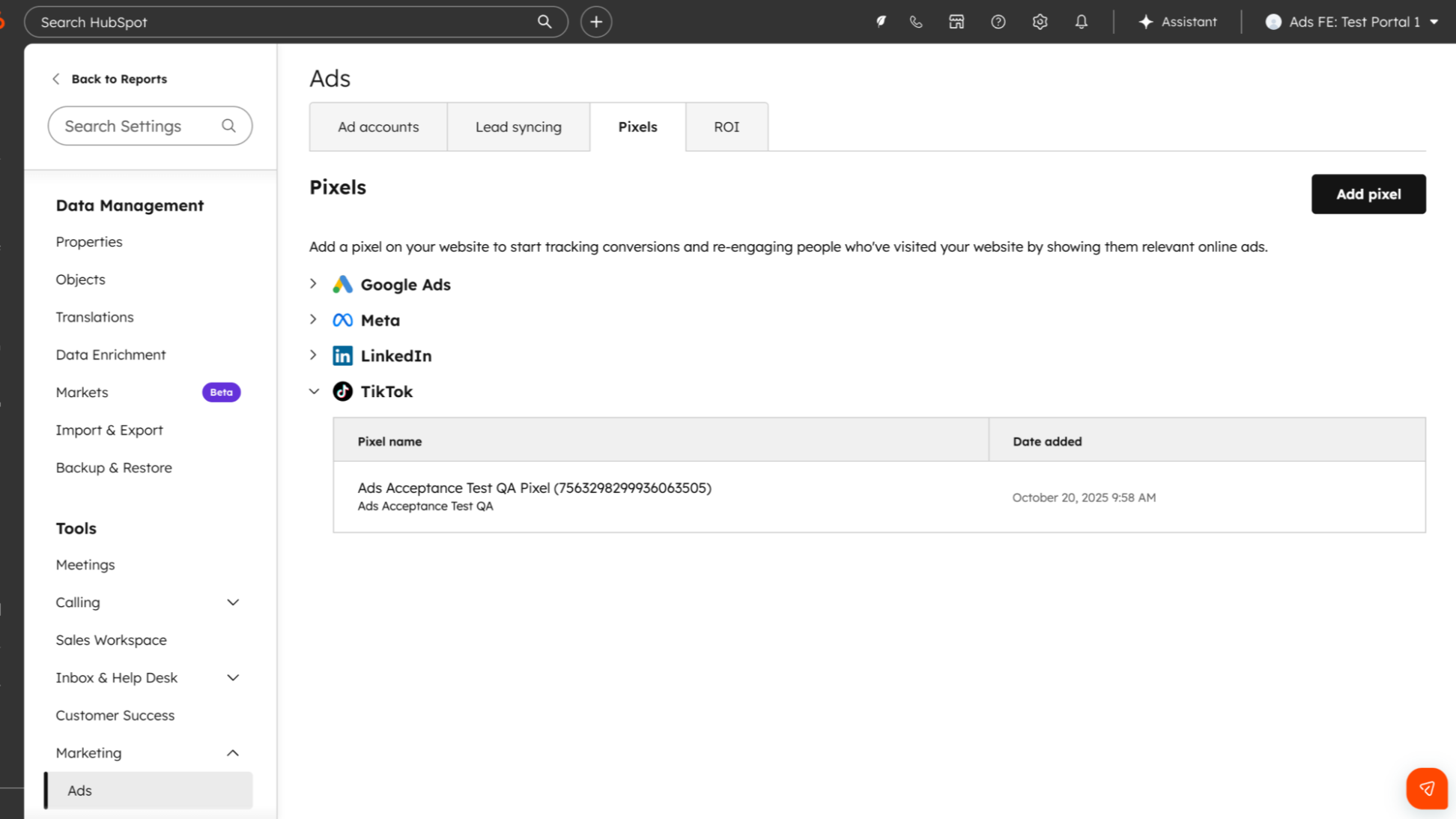Expand the Google Ads pixel section
The image size is (1456, 819).
(x=314, y=284)
